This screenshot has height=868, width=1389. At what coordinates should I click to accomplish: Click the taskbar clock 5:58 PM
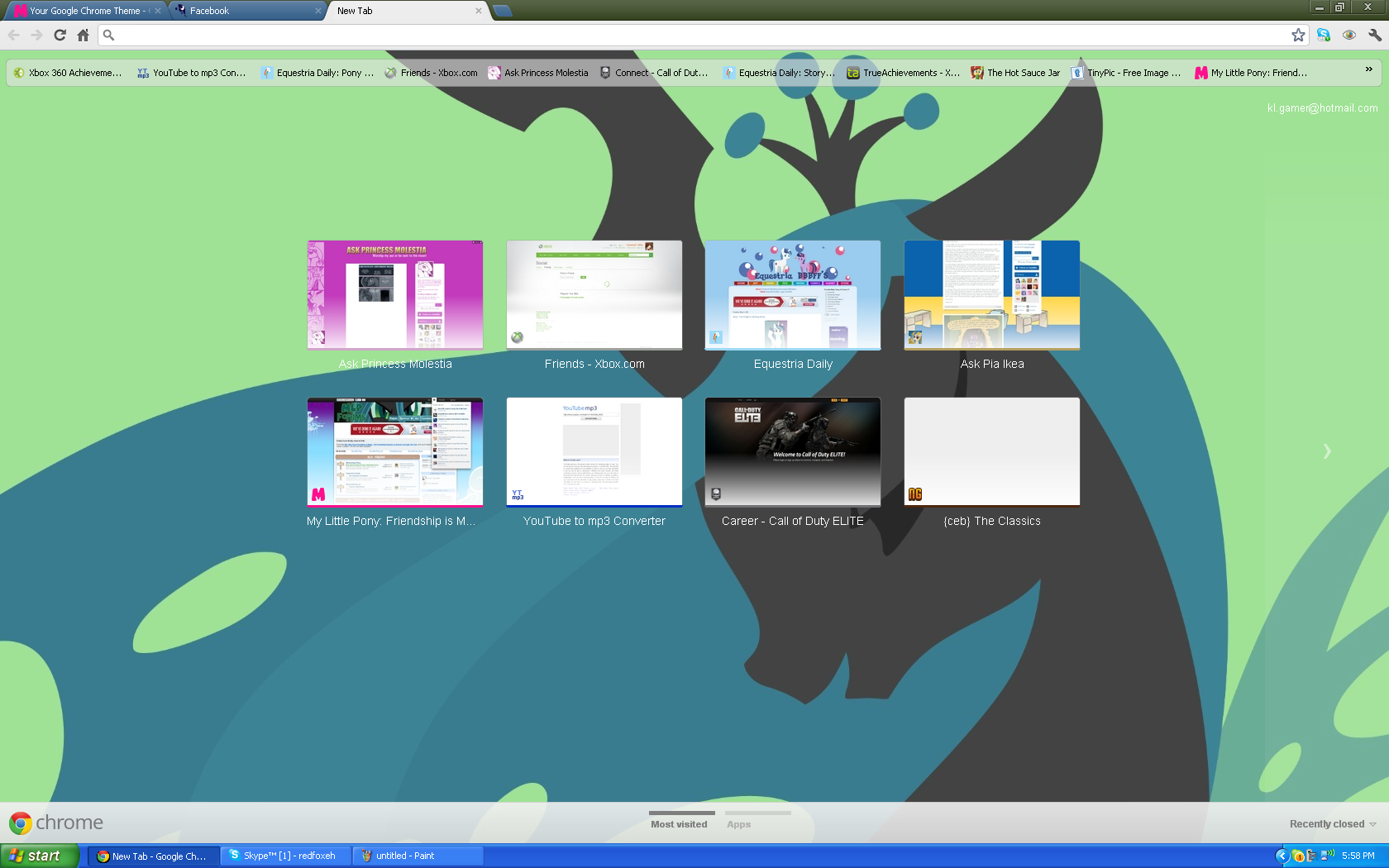pyautogui.click(x=1358, y=856)
